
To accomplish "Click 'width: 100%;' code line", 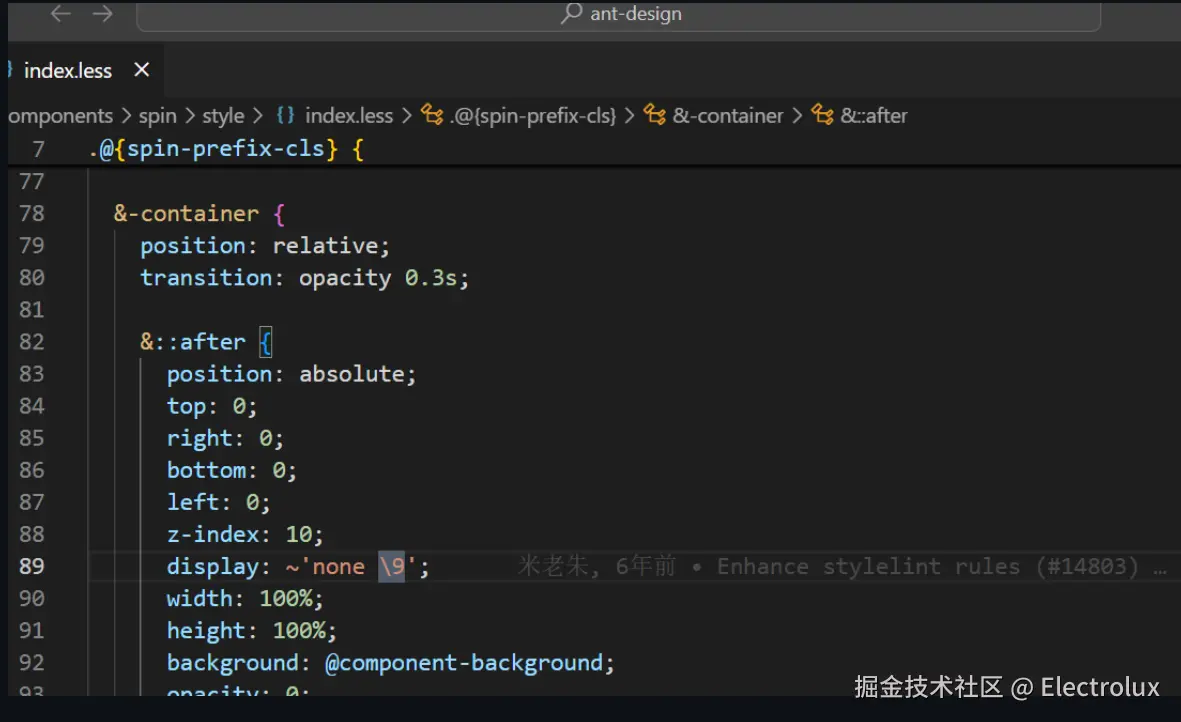I will click(x=245, y=599).
